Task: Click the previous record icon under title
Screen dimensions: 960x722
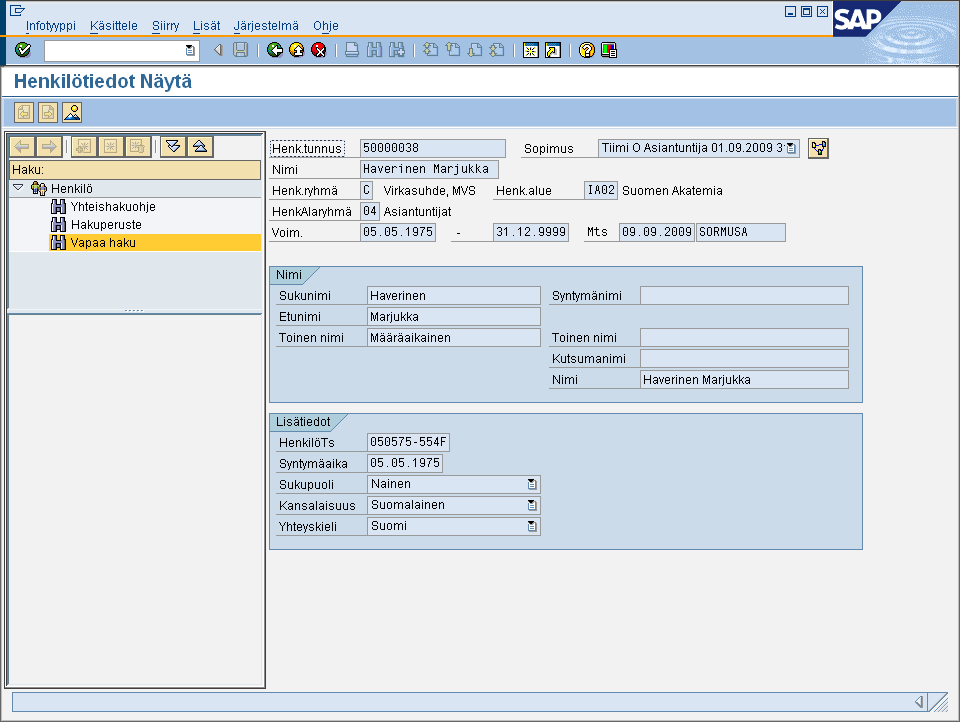Action: 24,113
